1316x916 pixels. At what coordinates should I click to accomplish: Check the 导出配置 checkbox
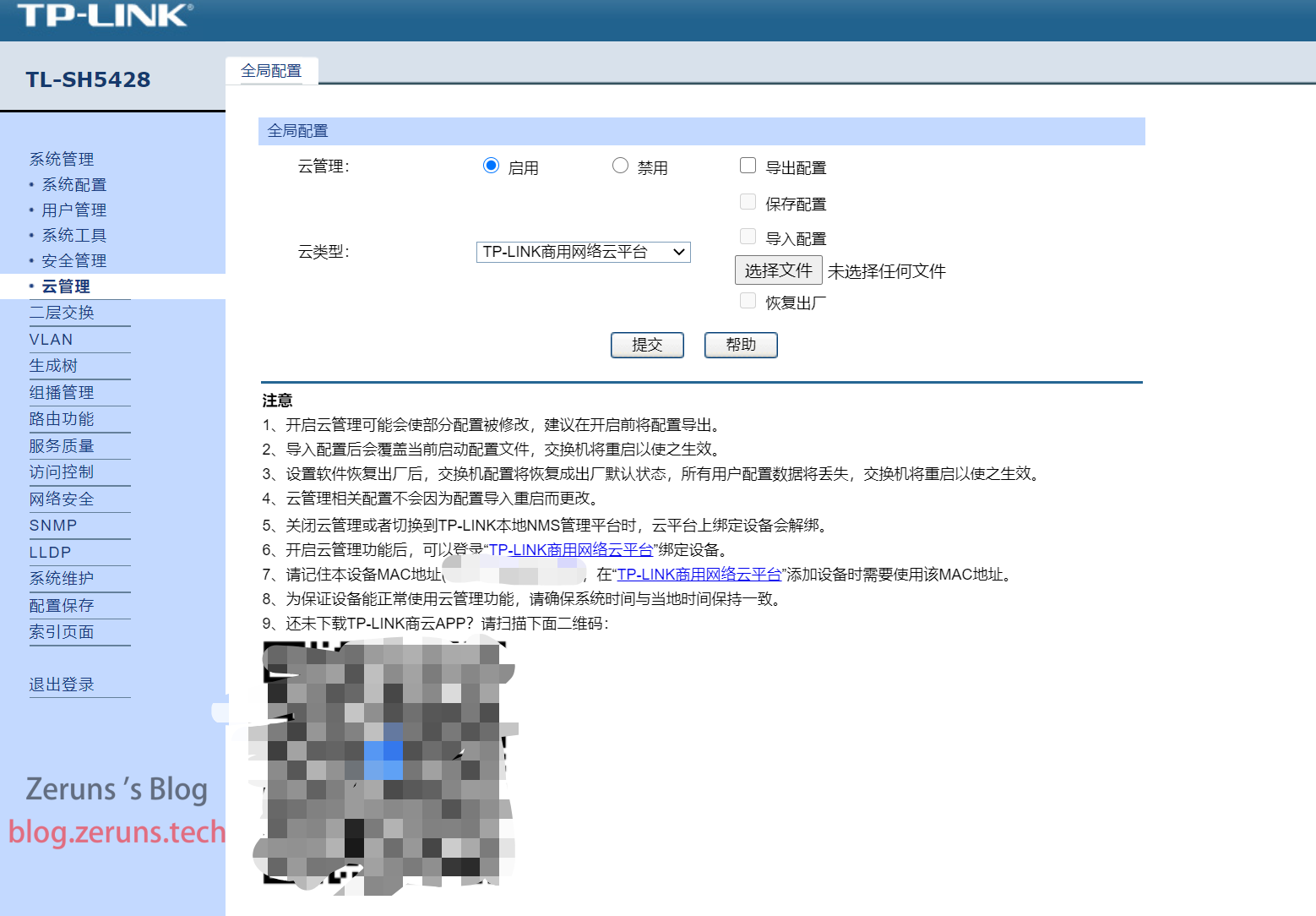click(748, 166)
